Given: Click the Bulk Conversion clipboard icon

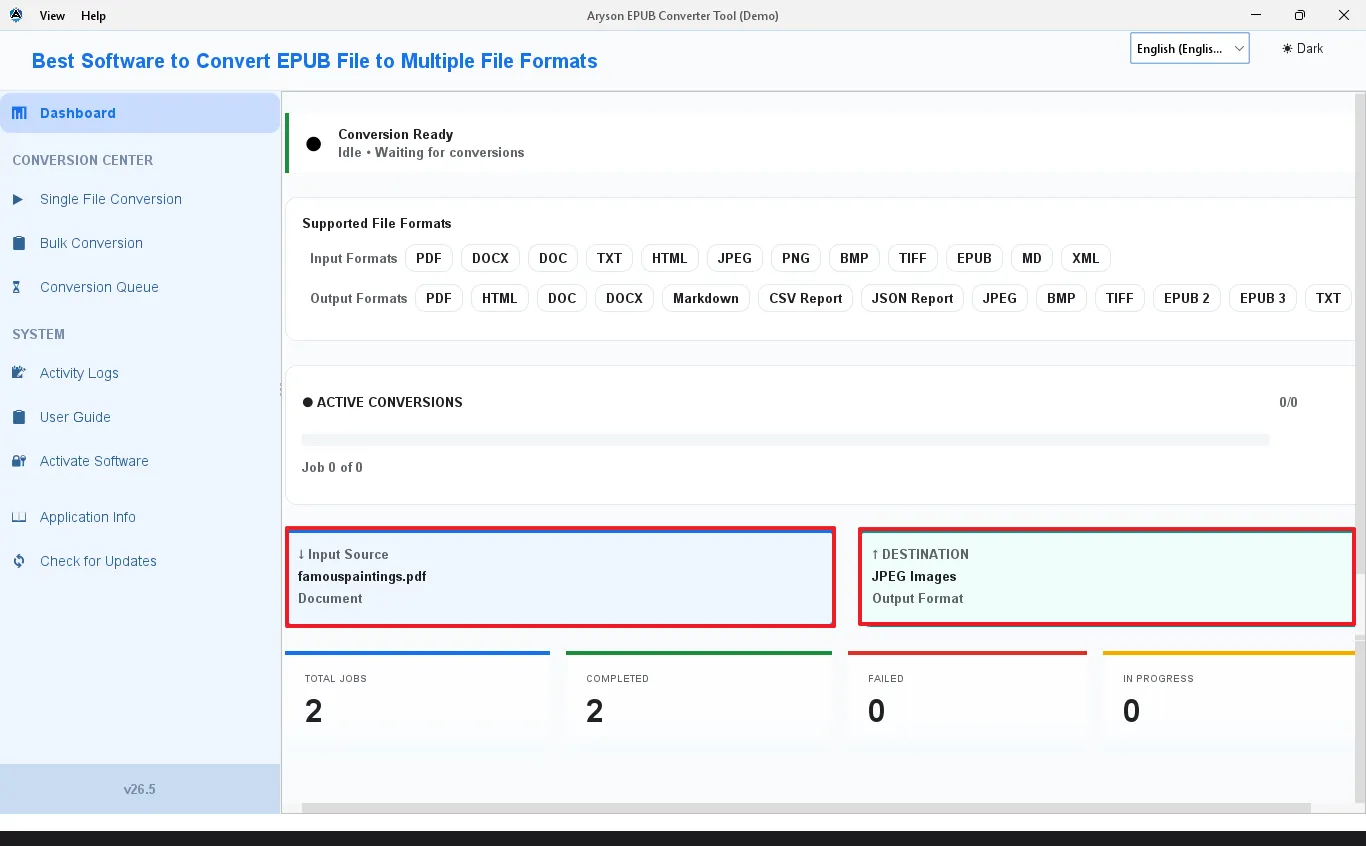Looking at the screenshot, I should (x=18, y=243).
